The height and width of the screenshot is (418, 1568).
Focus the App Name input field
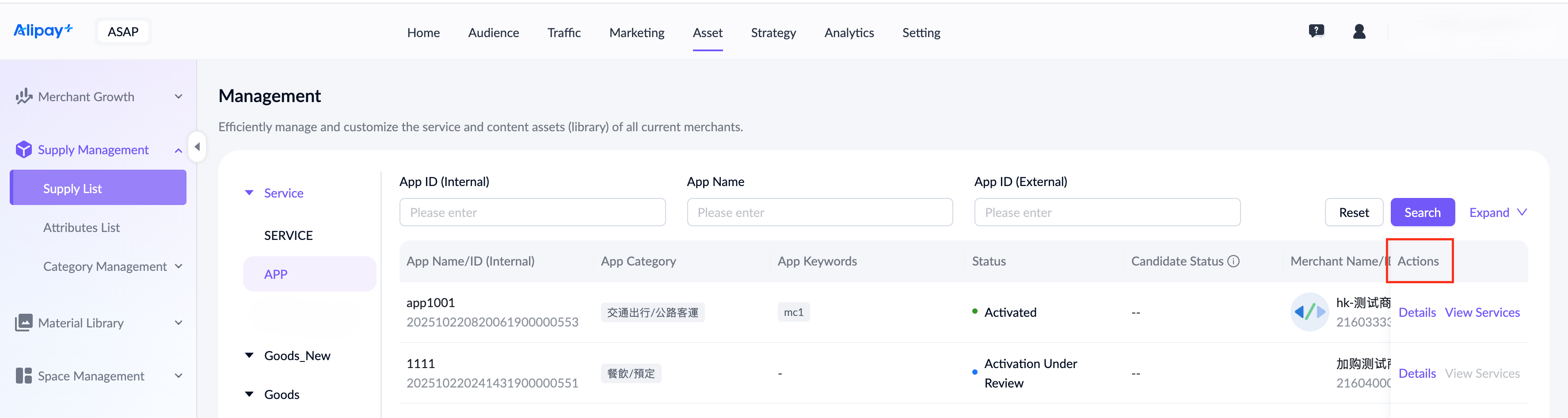pos(819,213)
